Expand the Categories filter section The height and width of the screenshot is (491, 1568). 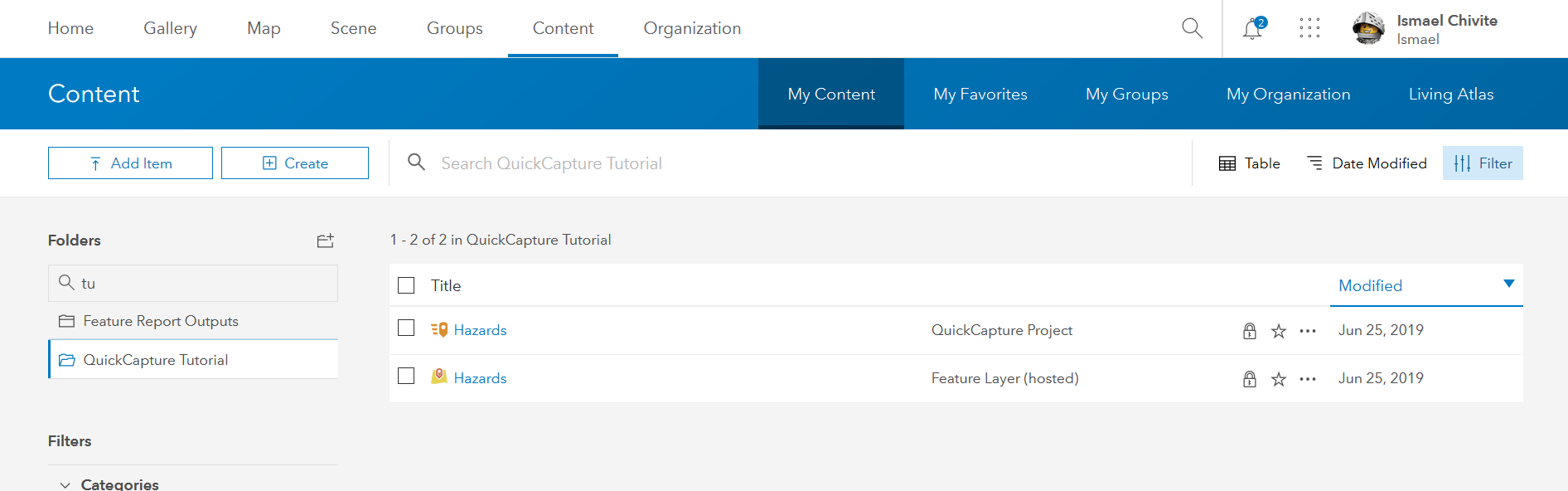[65, 484]
